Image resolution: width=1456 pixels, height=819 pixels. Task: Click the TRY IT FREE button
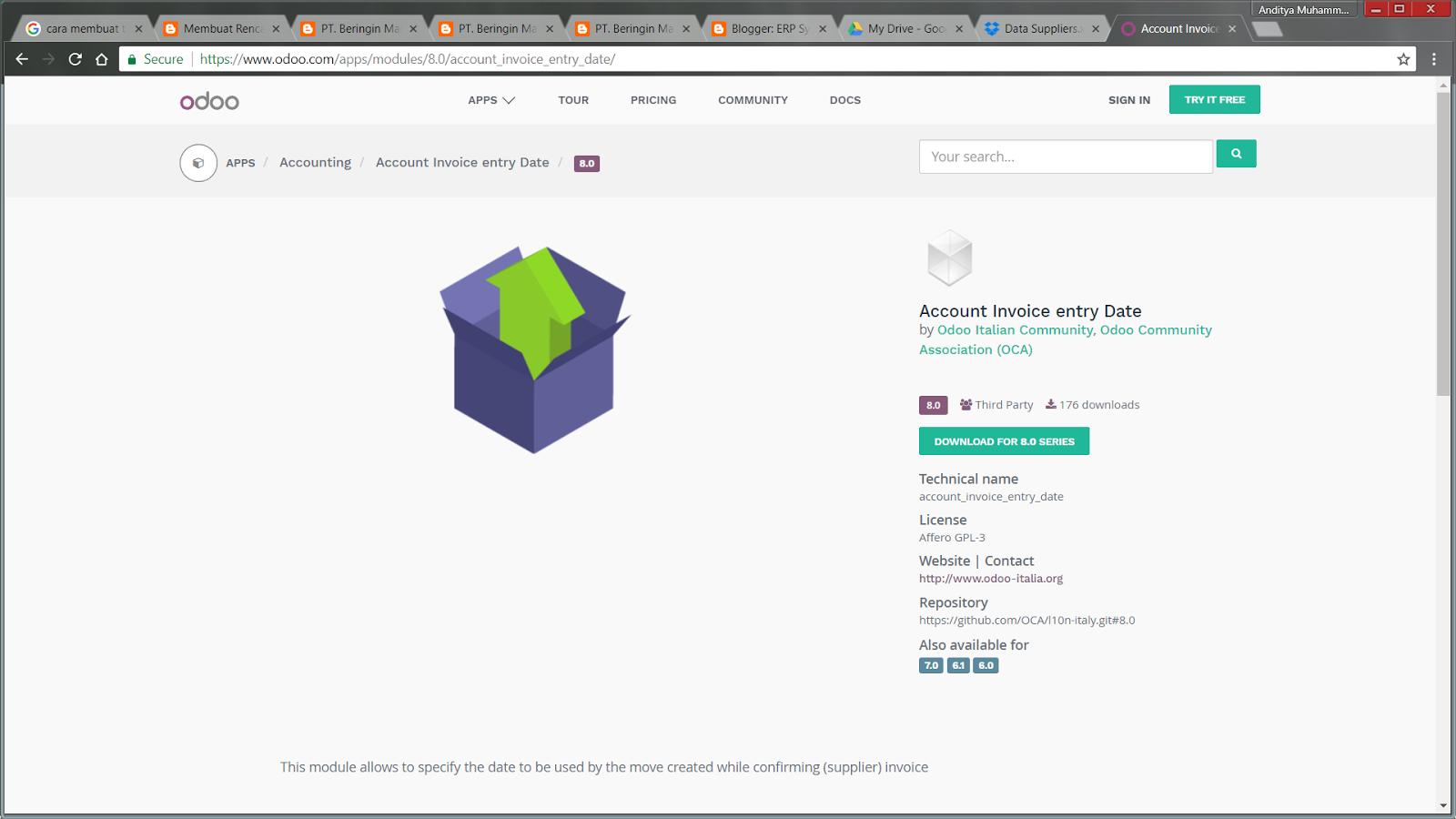[1215, 100]
